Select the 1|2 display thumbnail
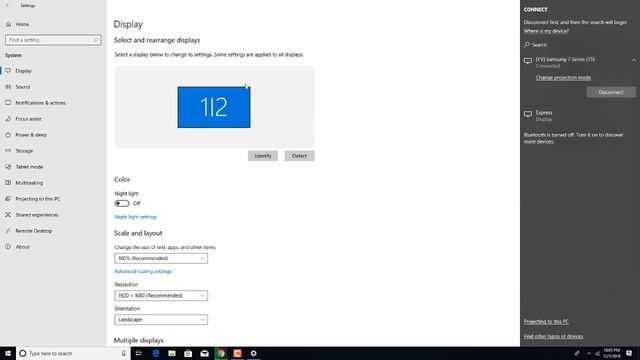The height and width of the screenshot is (360, 640). [x=214, y=107]
